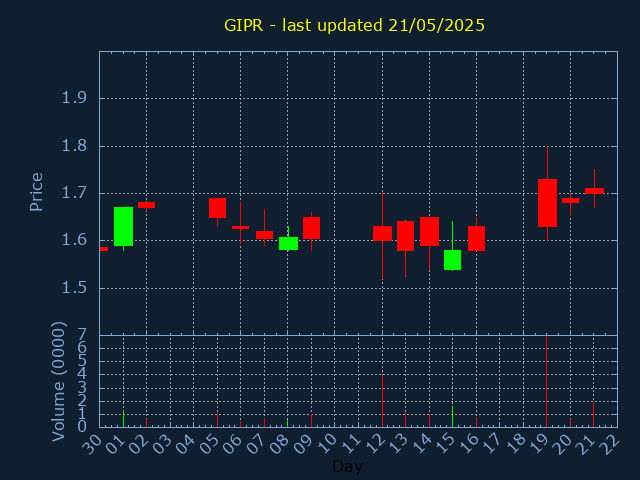
Task: Select the small red candlestick for day 20
Action: tap(570, 200)
